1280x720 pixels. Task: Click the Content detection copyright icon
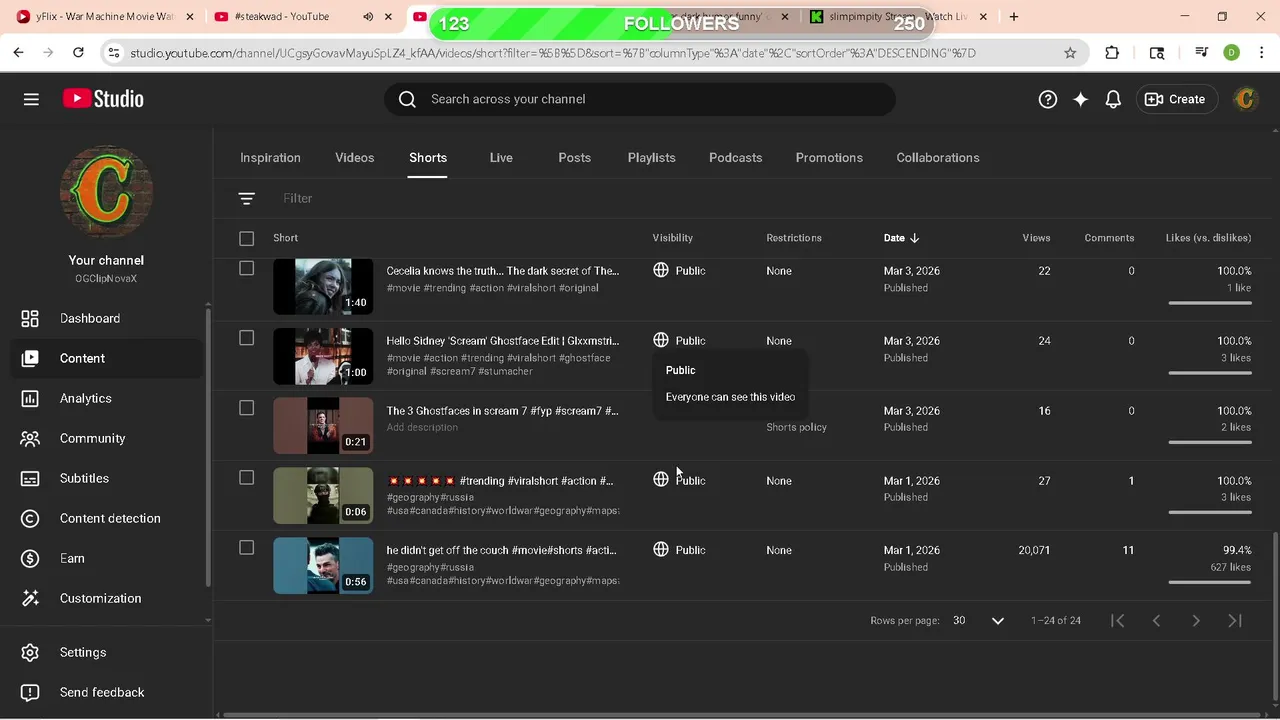pos(30,518)
